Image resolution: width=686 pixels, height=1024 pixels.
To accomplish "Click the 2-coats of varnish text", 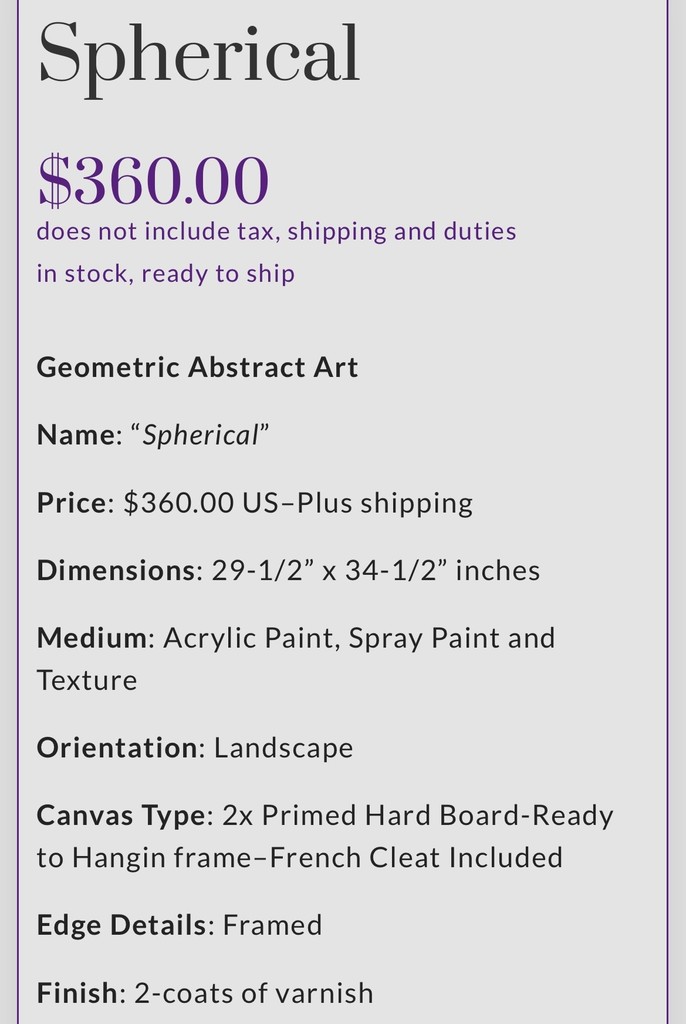I will [x=253, y=993].
